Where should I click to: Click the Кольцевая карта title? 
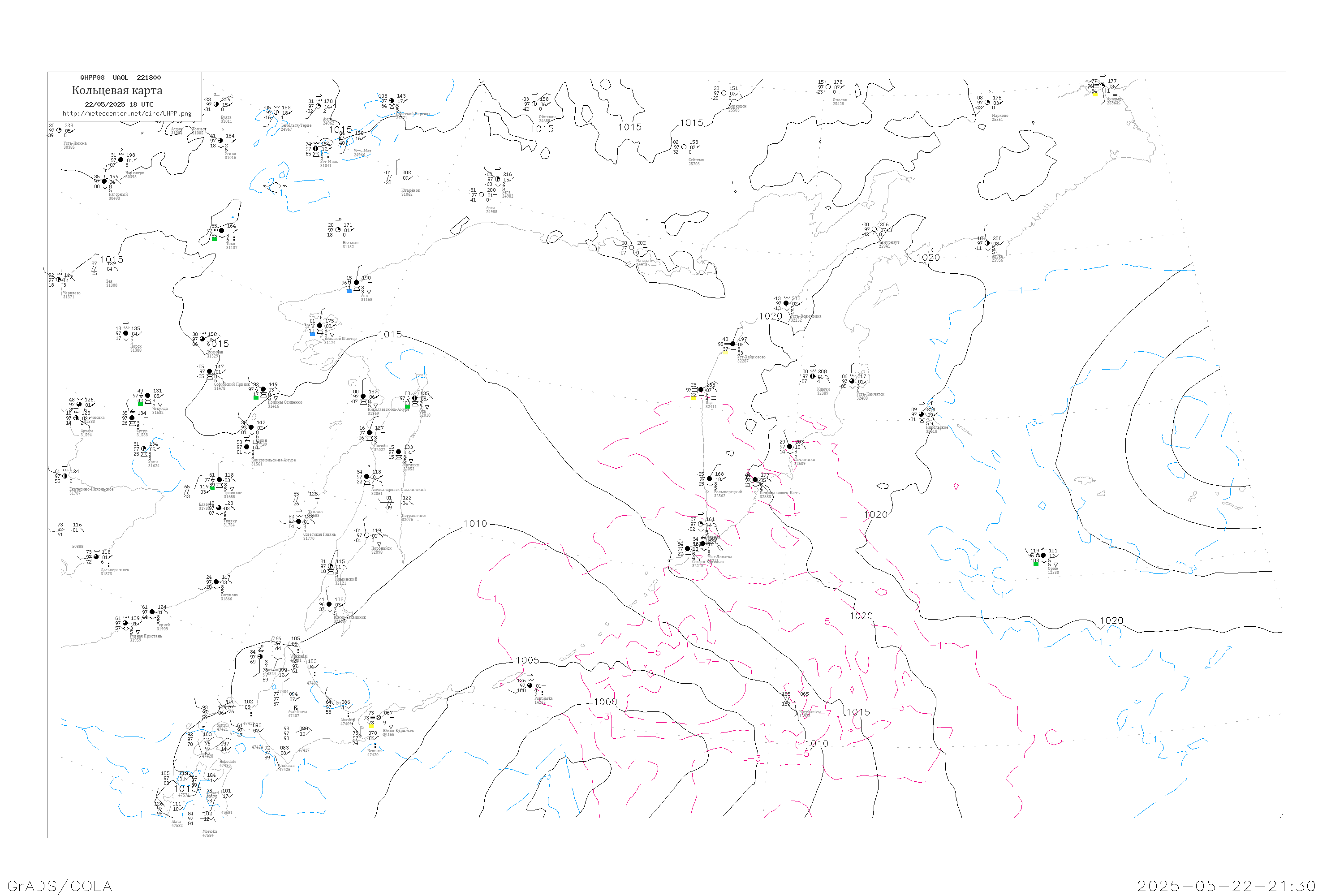(x=117, y=90)
